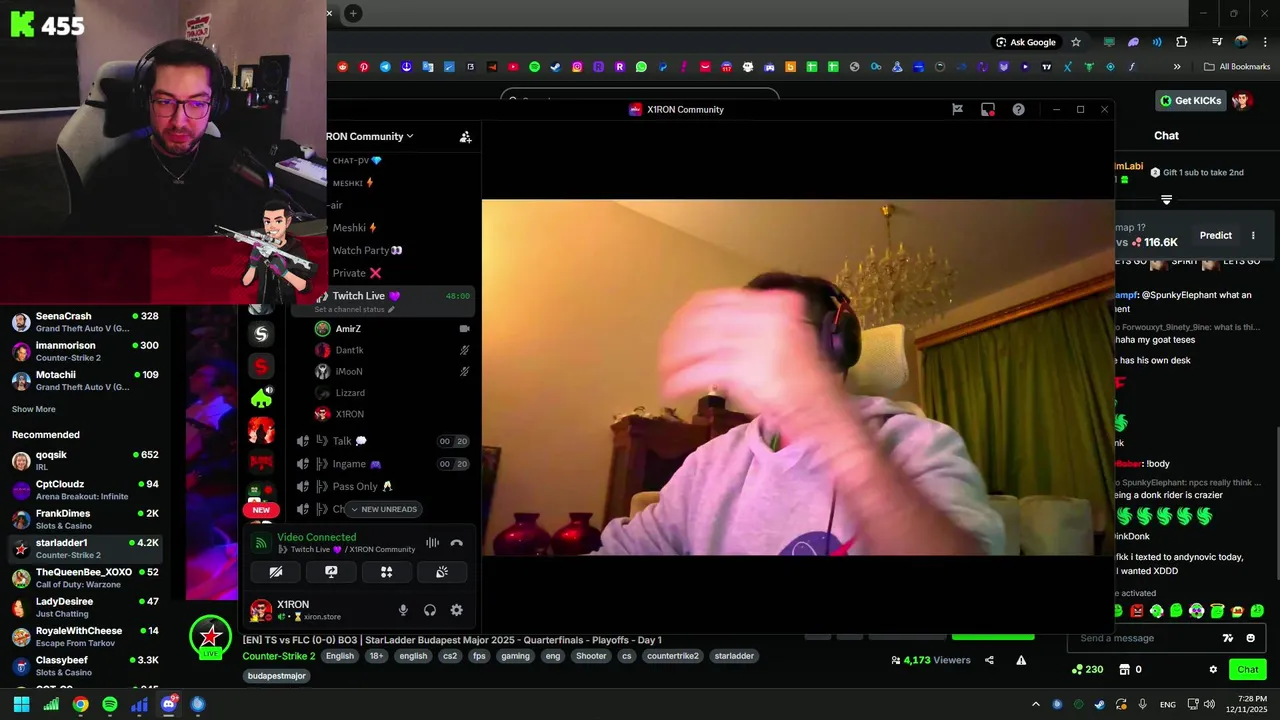
Task: Open Predict button in chat
Action: (1215, 235)
